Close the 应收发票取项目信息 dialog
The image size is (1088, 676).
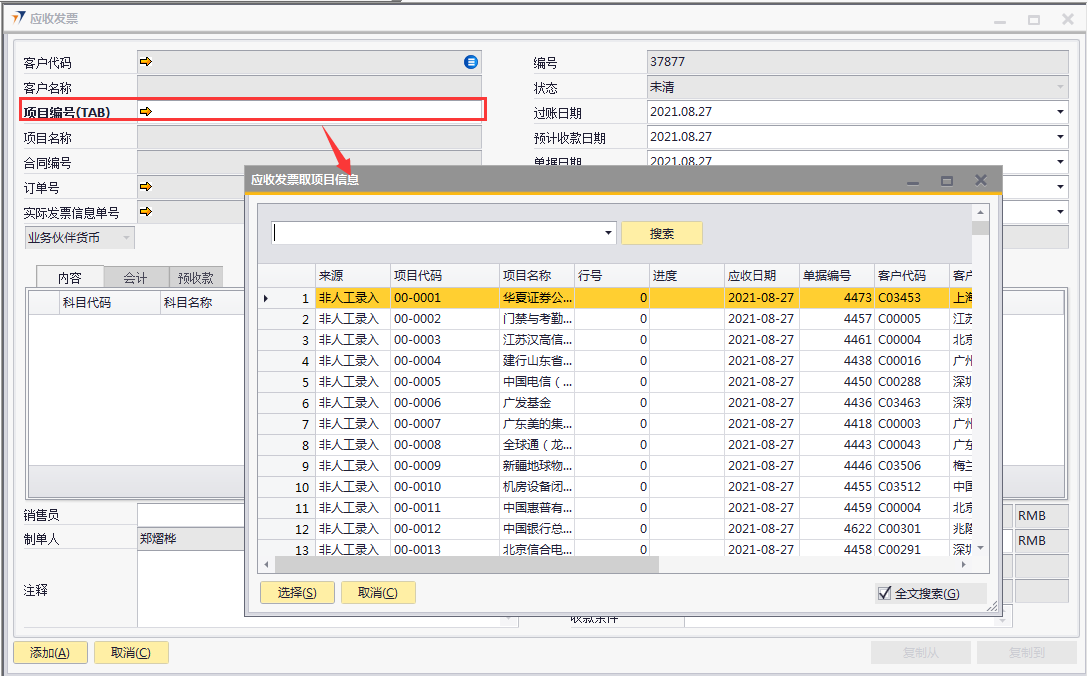981,180
